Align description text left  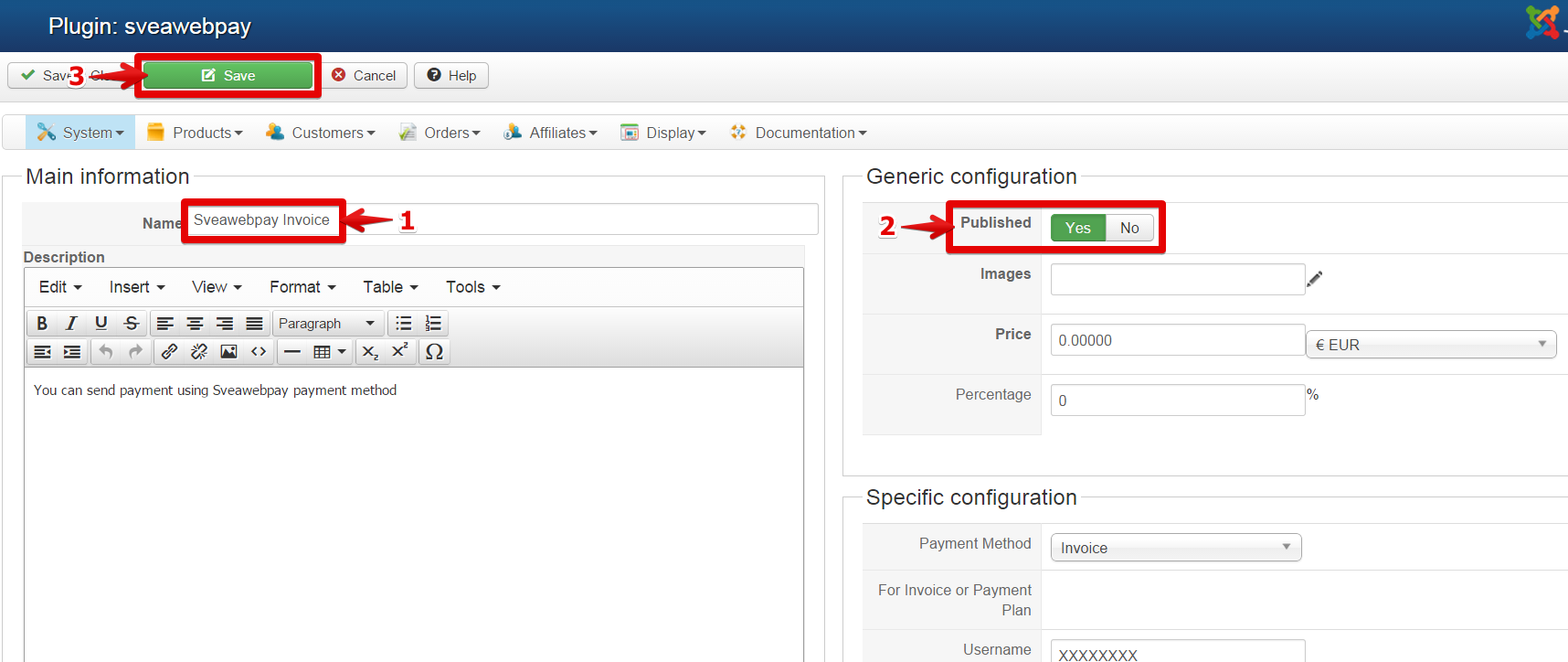(x=164, y=324)
